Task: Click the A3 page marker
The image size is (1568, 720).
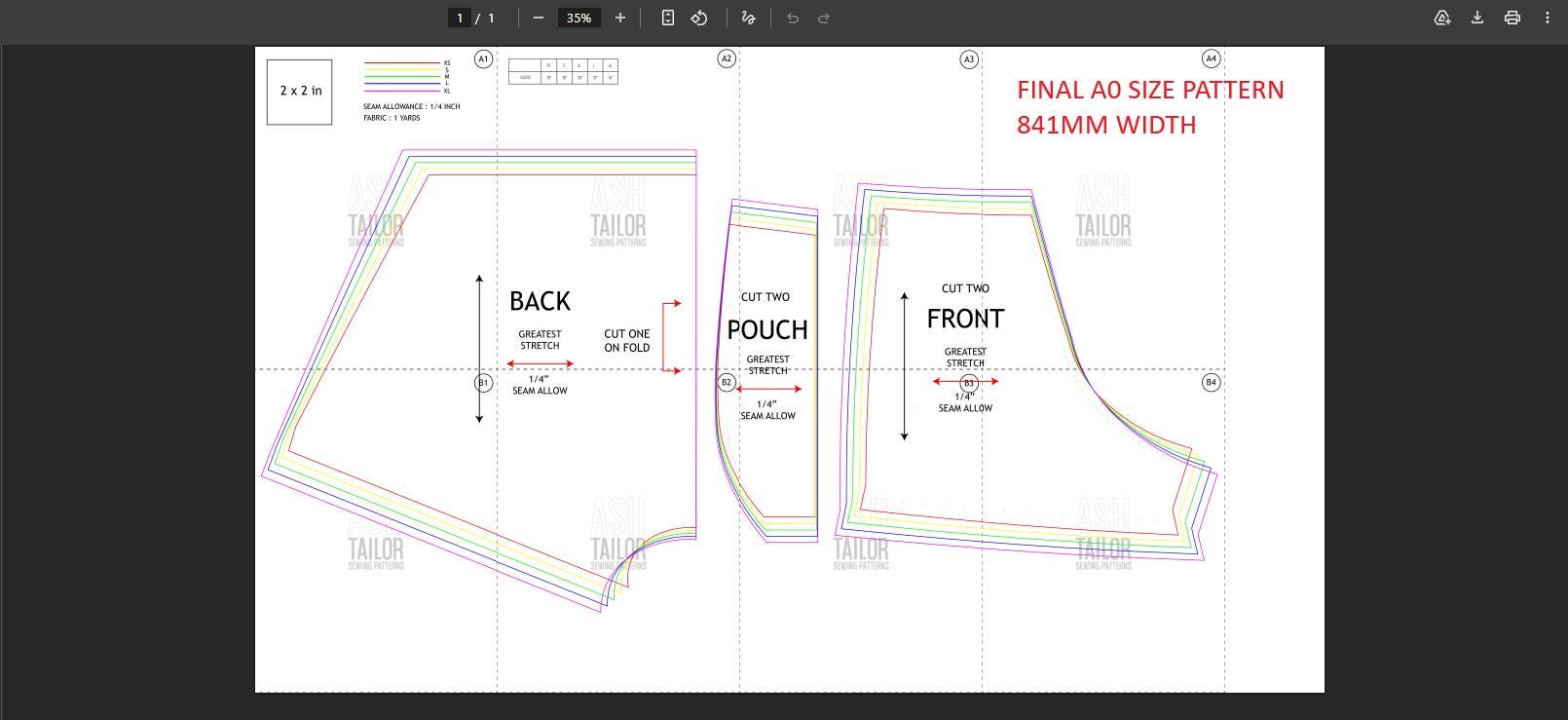Action: coord(968,58)
